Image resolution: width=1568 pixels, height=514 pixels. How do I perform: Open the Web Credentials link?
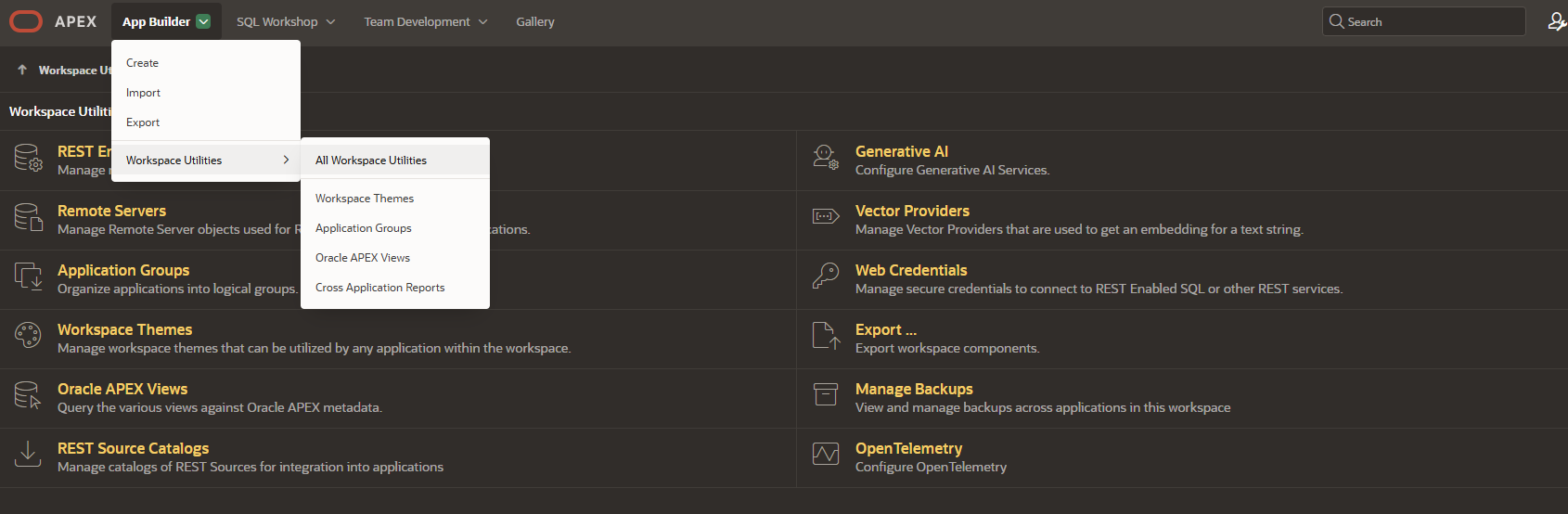pos(911,270)
